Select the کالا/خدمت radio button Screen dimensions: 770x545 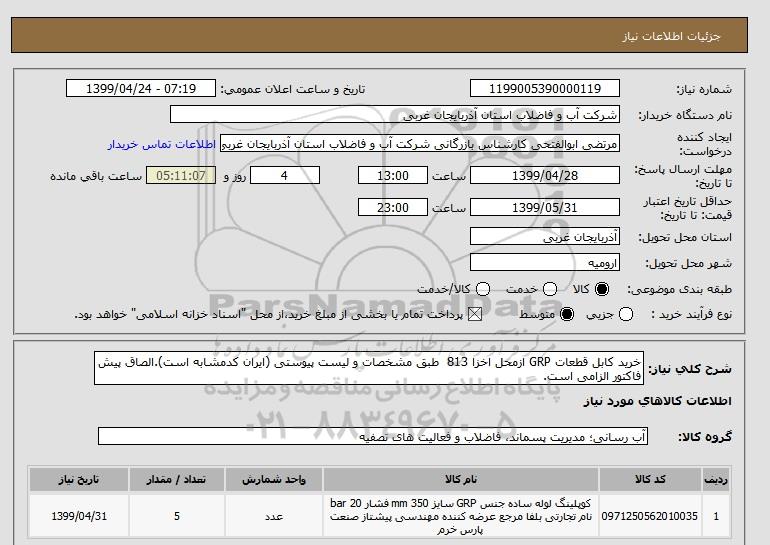pos(483,289)
